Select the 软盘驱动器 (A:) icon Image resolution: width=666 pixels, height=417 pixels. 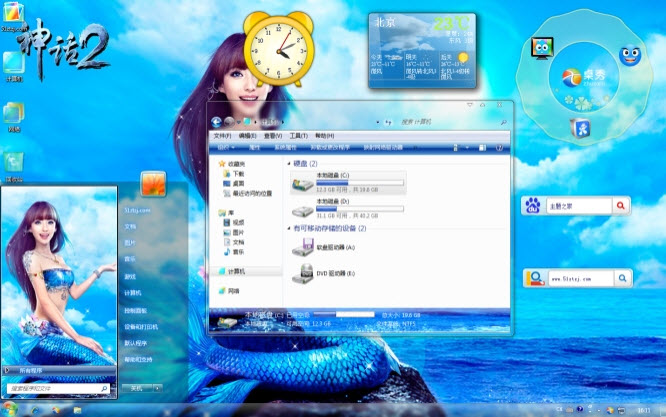(x=303, y=248)
